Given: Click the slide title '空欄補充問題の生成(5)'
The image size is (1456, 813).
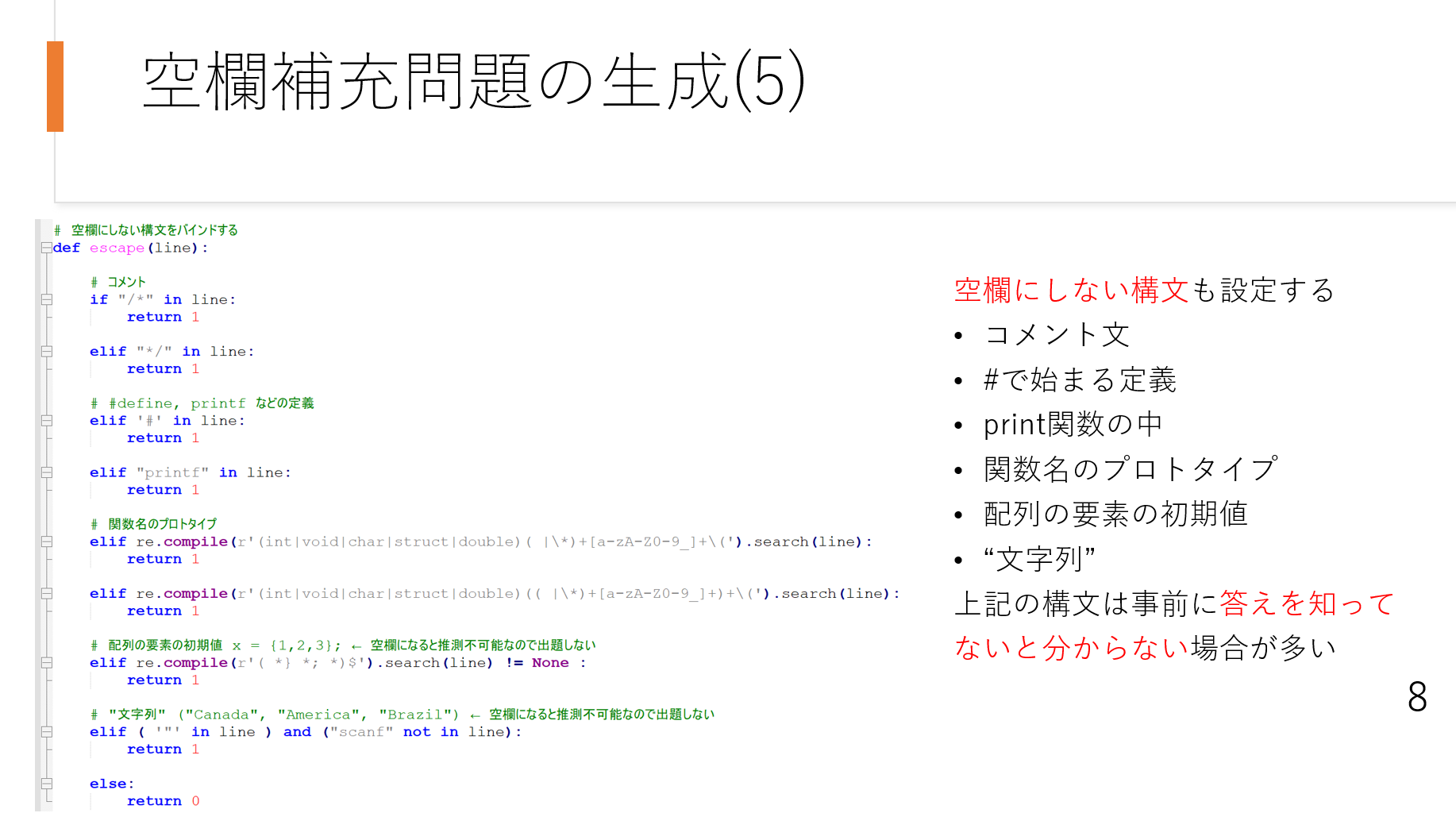Looking at the screenshot, I should click(x=474, y=82).
